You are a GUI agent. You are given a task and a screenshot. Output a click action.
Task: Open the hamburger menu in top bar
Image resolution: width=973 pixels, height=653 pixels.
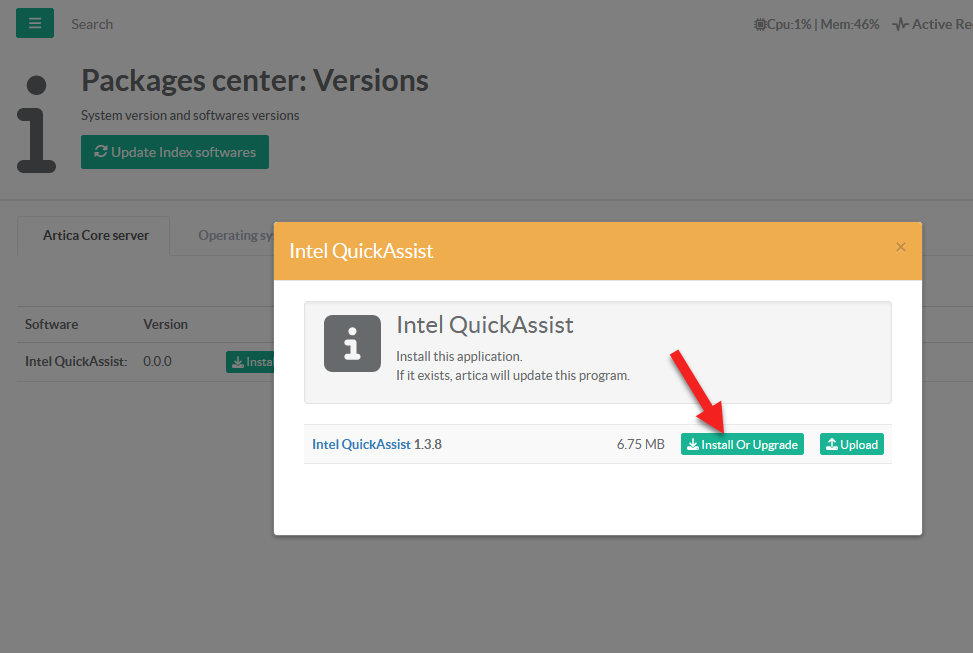[x=35, y=23]
